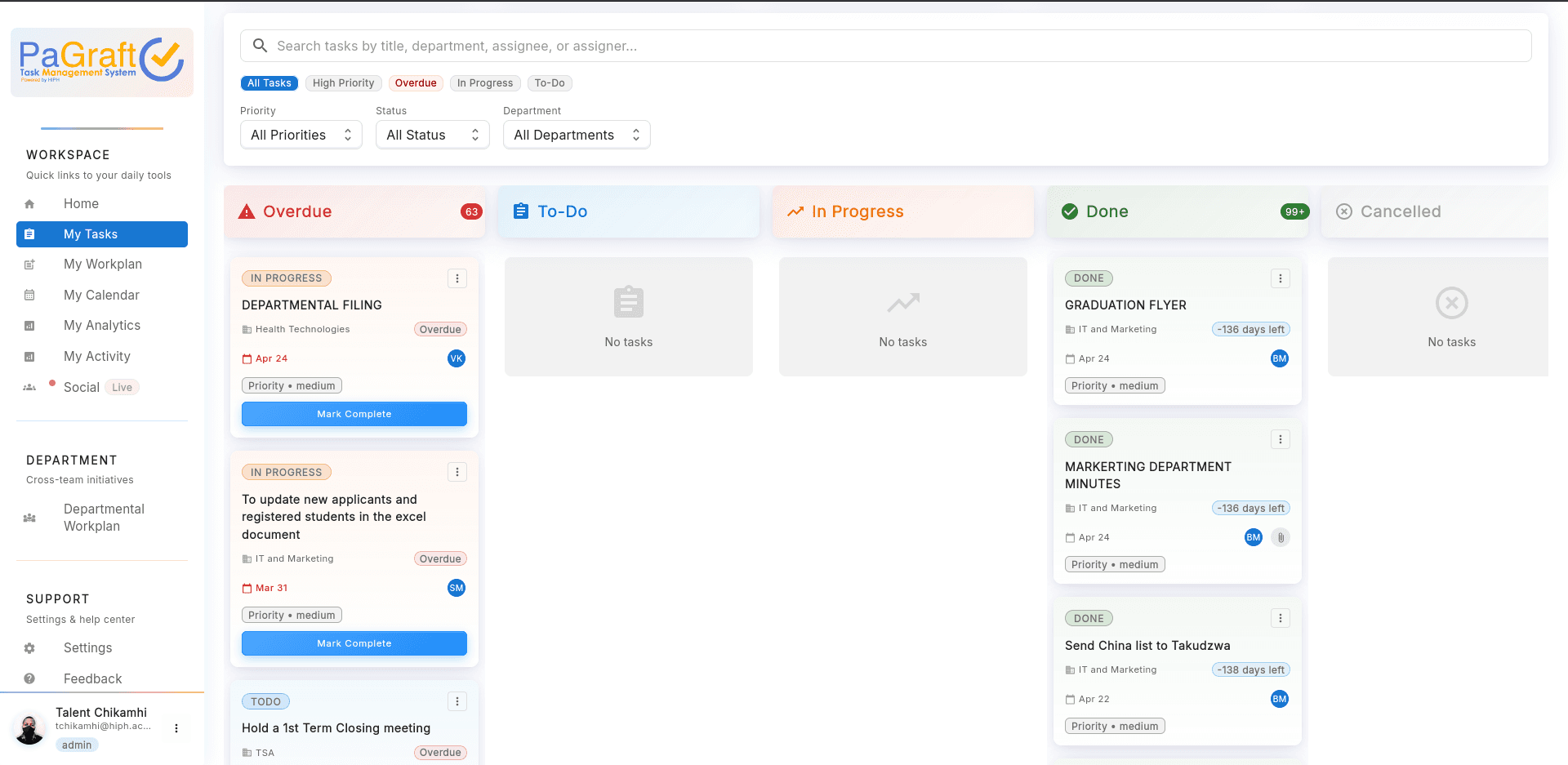Open the All Priorities dropdown

tap(301, 135)
